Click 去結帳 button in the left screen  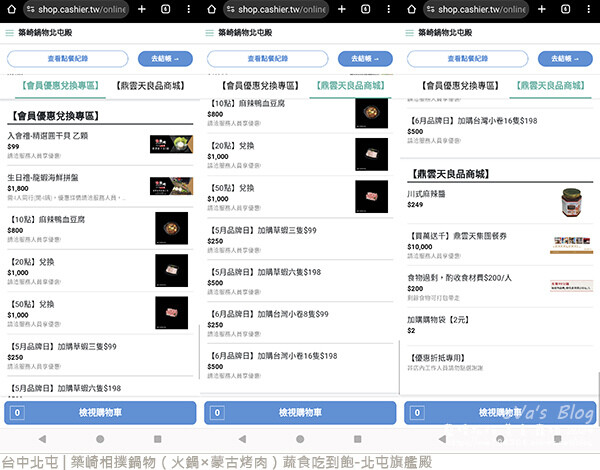[167, 58]
